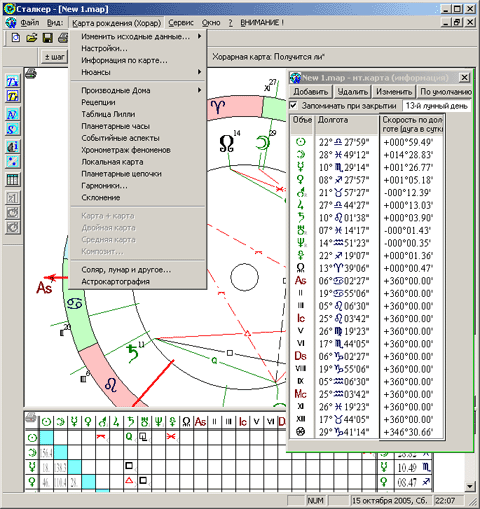The width and height of the screenshot is (480, 509).
Task: Click the table grid sidebar icon
Action: tap(13, 180)
